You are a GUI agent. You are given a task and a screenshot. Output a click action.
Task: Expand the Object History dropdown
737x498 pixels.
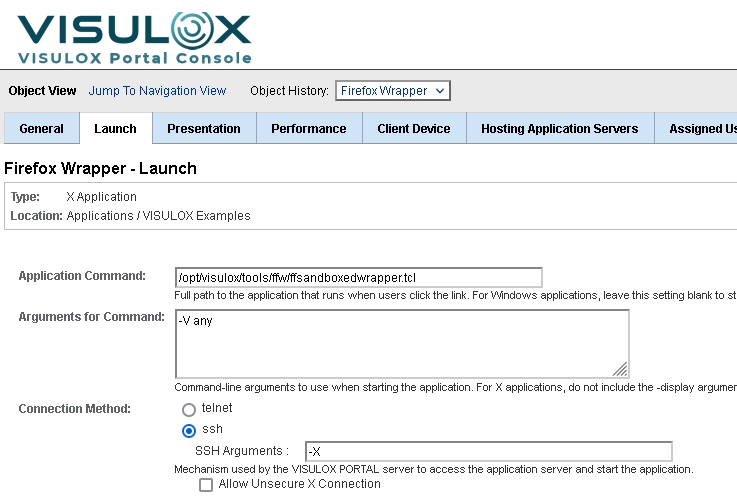click(392, 91)
